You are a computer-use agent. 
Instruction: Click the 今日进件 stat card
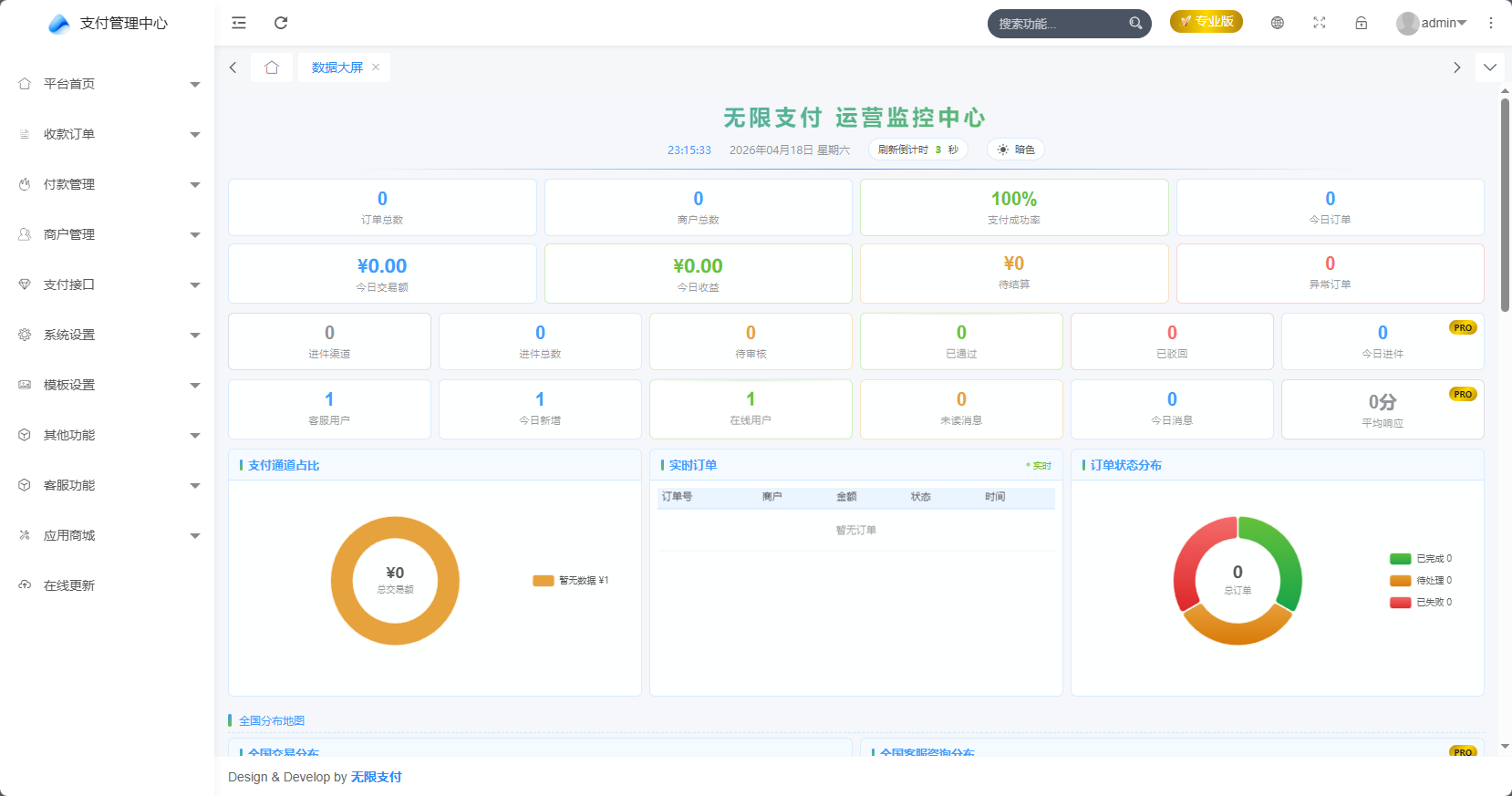click(x=1383, y=341)
